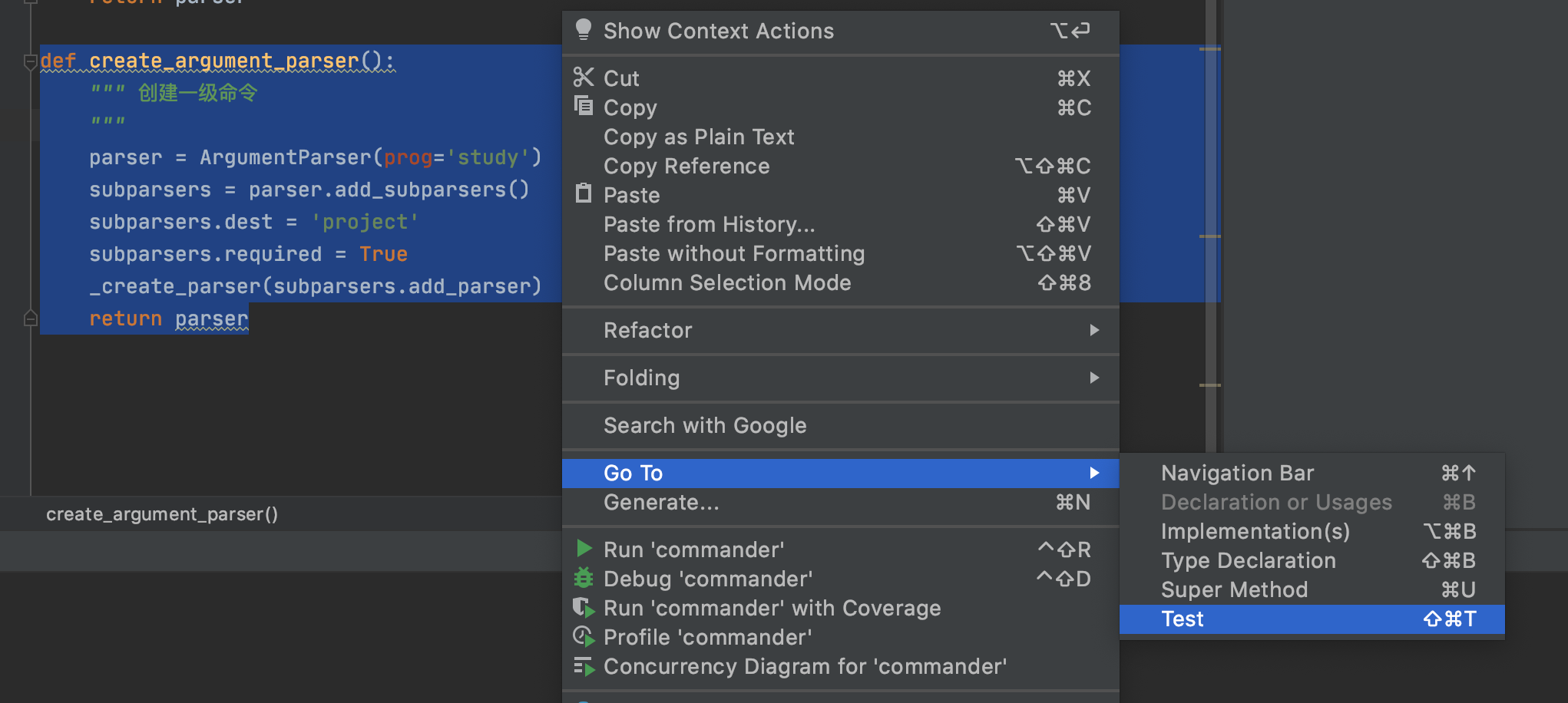Select the Go To menu entry

click(840, 473)
